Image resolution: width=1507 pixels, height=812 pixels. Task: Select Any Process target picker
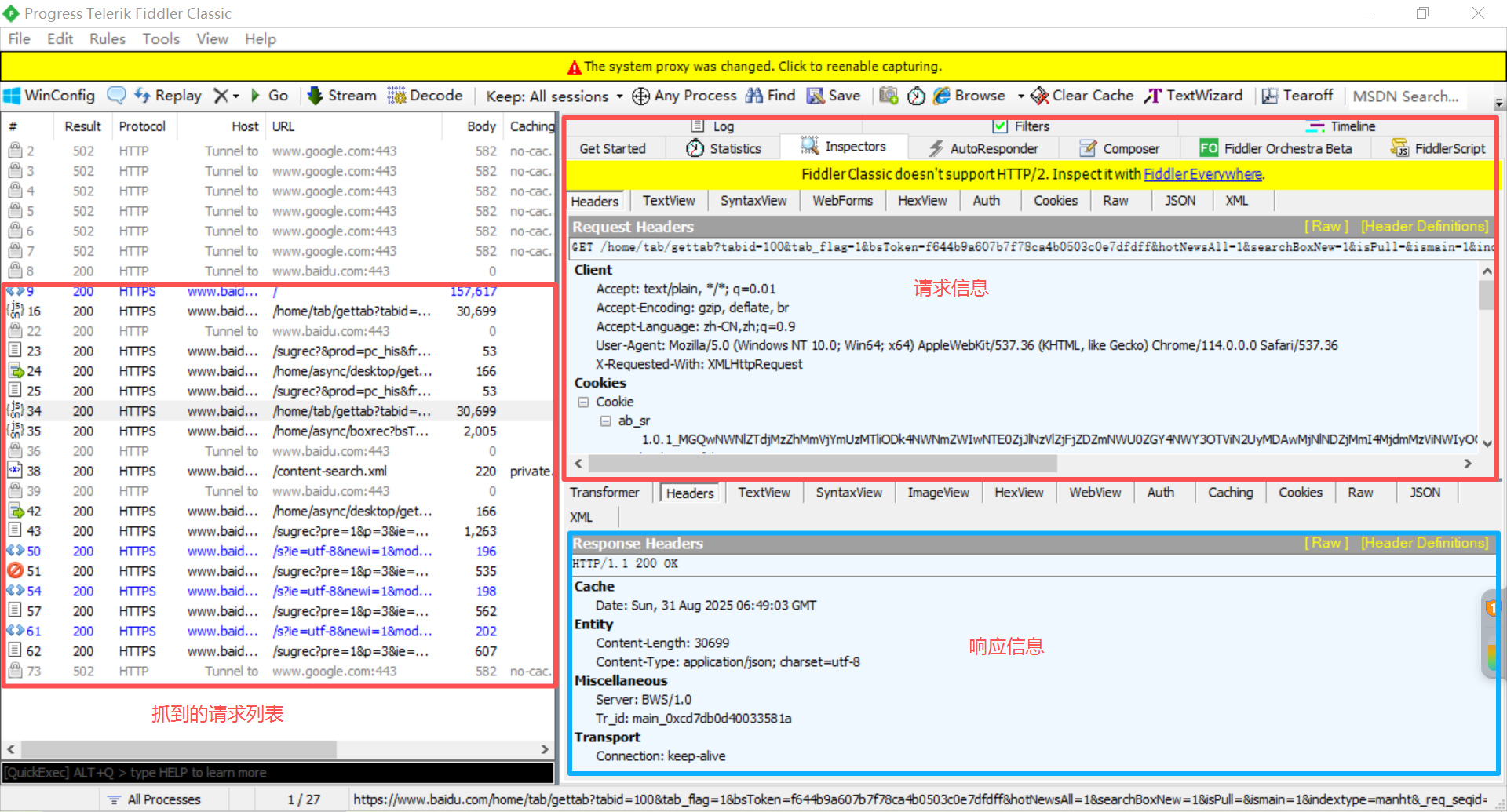(x=684, y=96)
